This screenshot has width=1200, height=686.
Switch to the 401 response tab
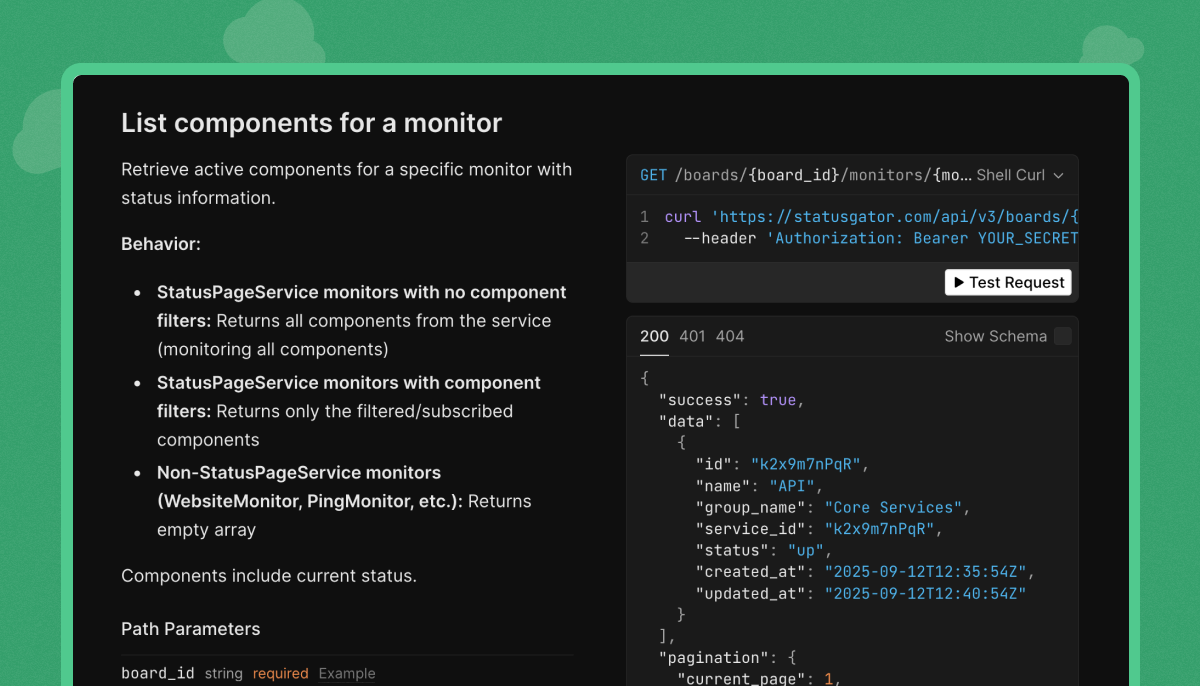click(x=692, y=336)
